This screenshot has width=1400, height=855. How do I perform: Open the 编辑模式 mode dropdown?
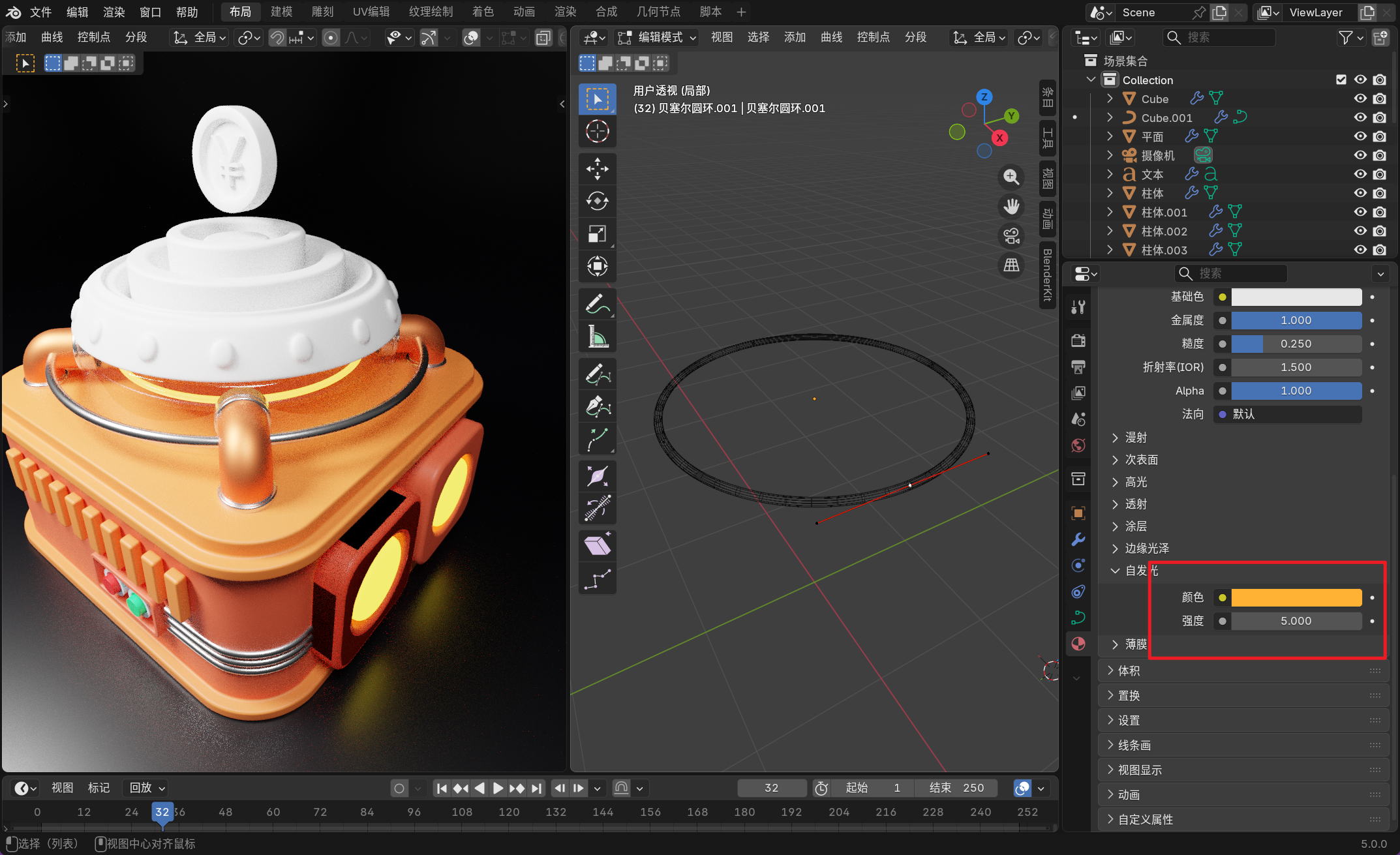[658, 38]
